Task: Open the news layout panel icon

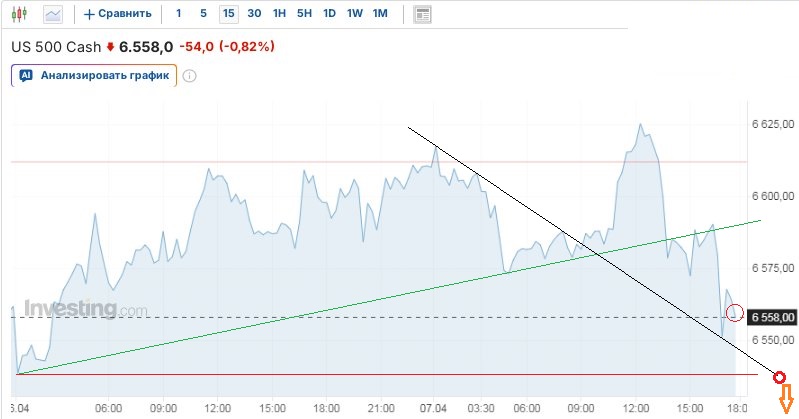Action: pos(422,14)
